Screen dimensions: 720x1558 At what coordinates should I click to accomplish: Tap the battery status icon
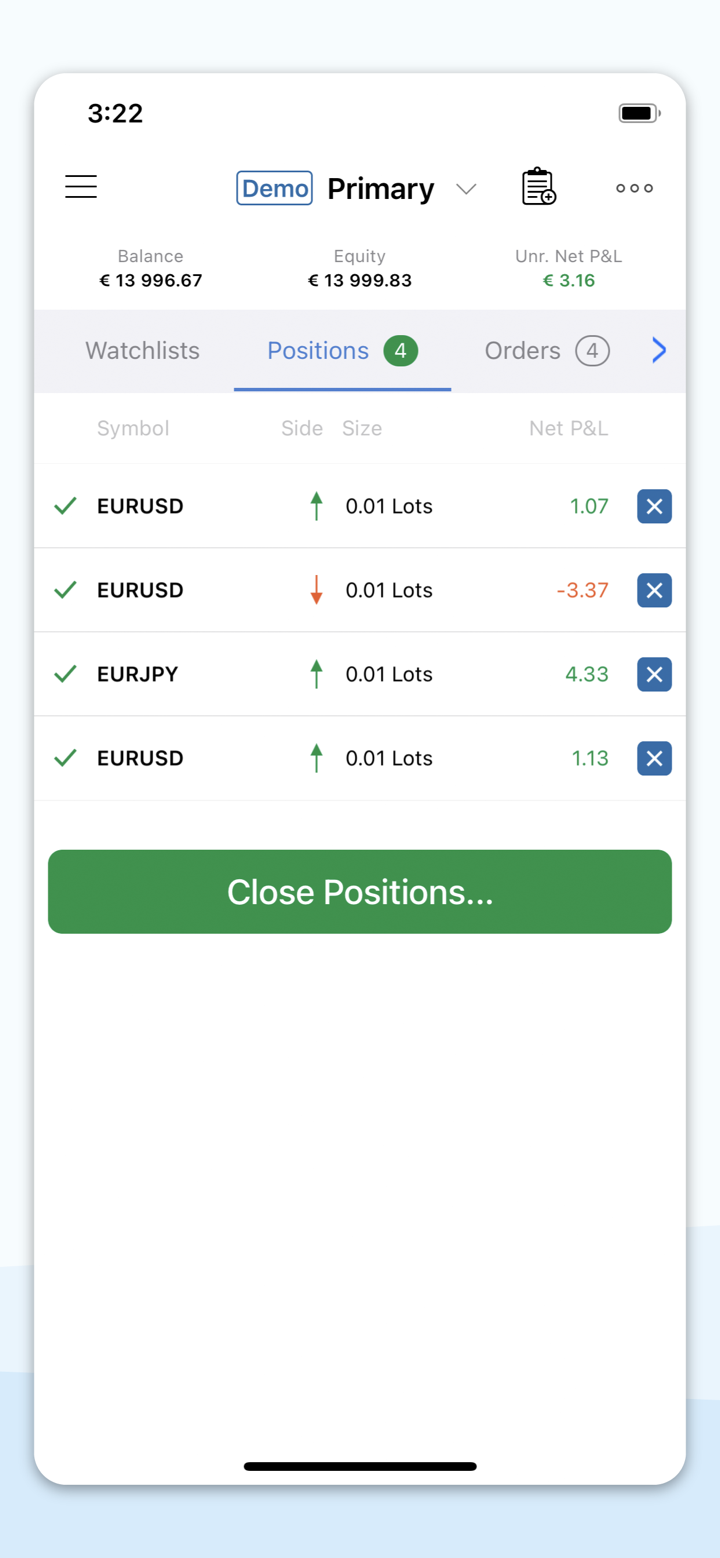(x=639, y=113)
